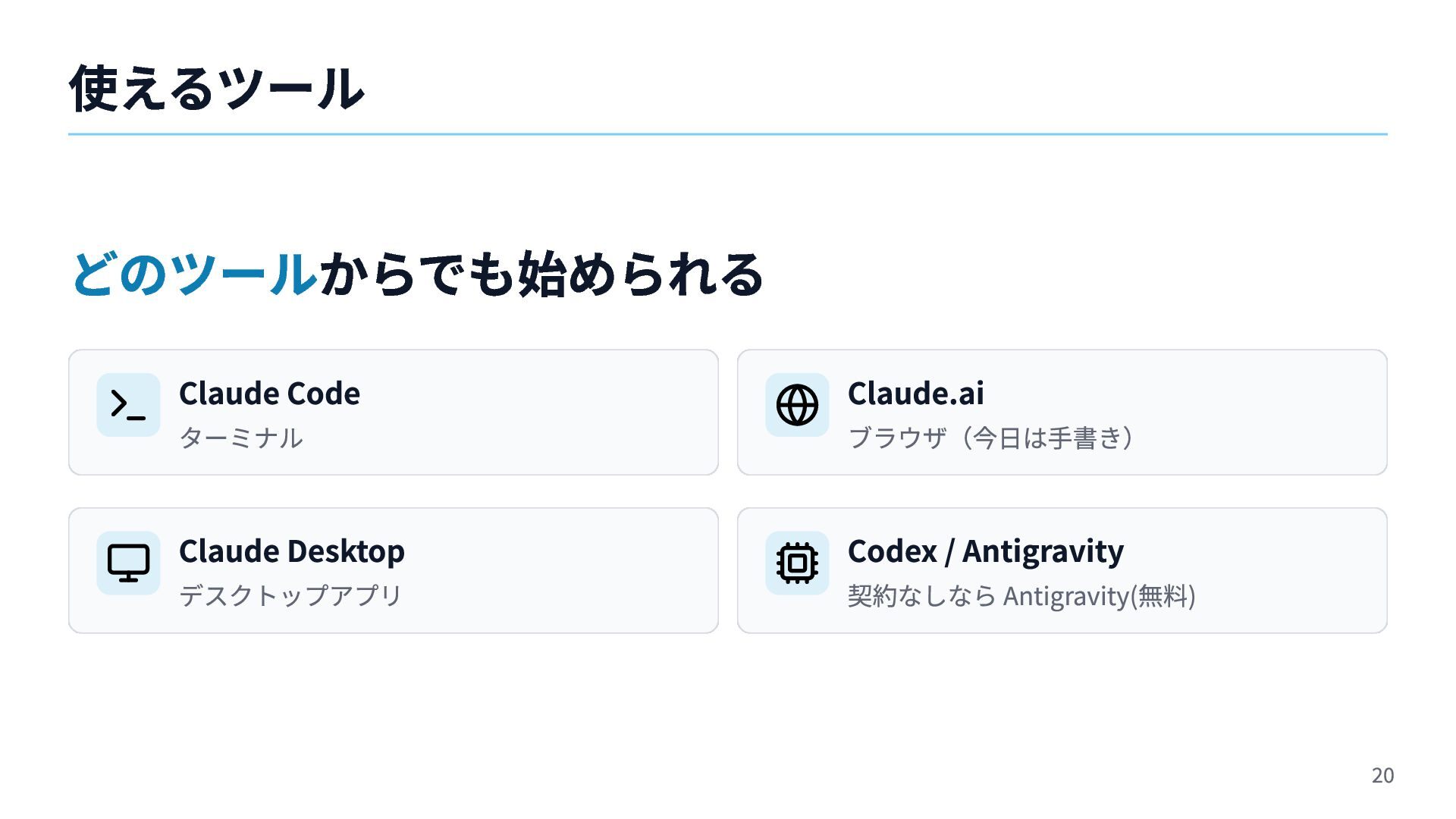Click the からでも始められる heading text
Screen dimensions: 1456x819
[x=541, y=274]
